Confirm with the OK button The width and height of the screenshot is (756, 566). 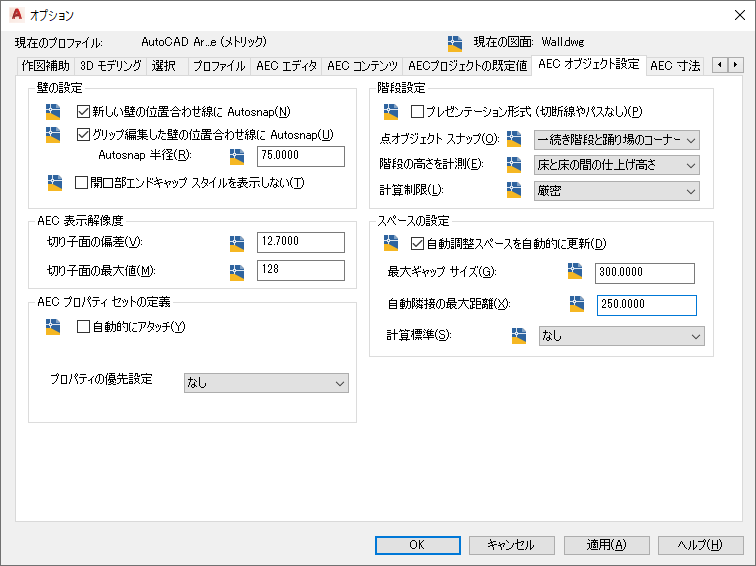click(418, 545)
